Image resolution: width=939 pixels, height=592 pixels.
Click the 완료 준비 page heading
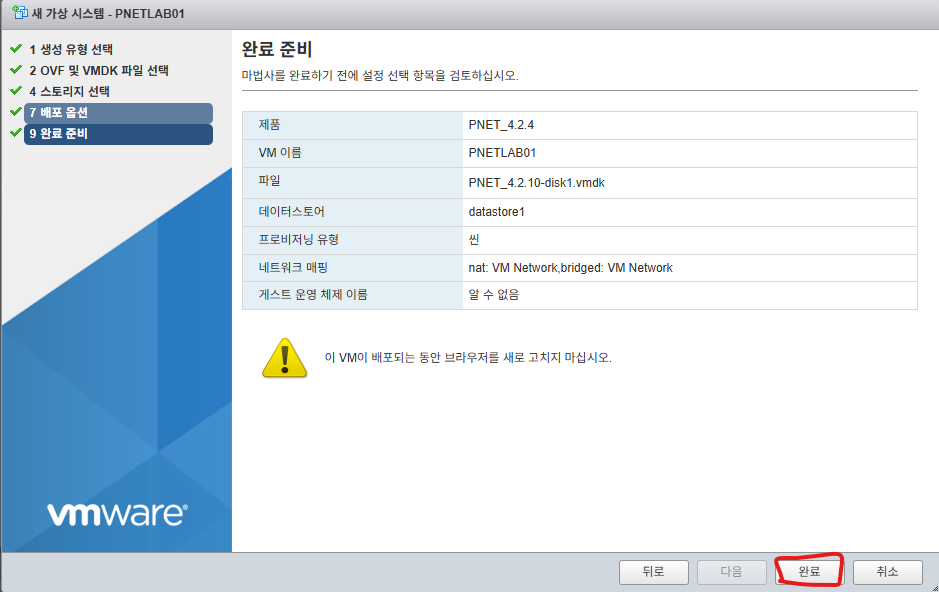coord(277,49)
